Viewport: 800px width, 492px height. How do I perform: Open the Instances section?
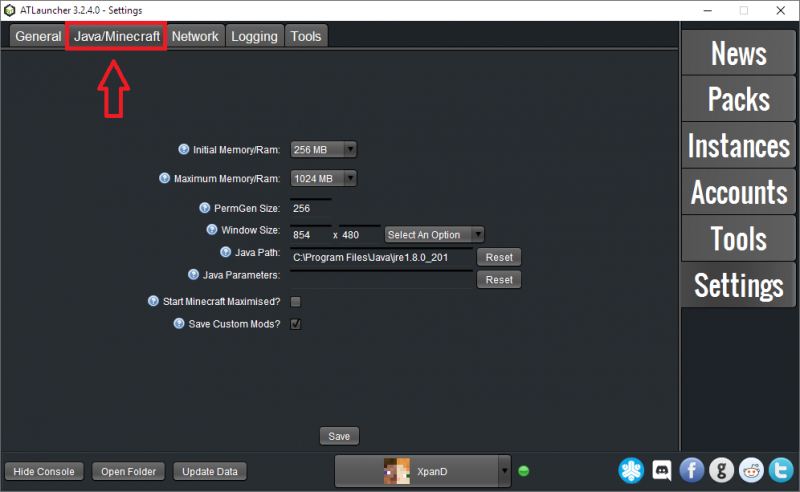click(x=738, y=145)
